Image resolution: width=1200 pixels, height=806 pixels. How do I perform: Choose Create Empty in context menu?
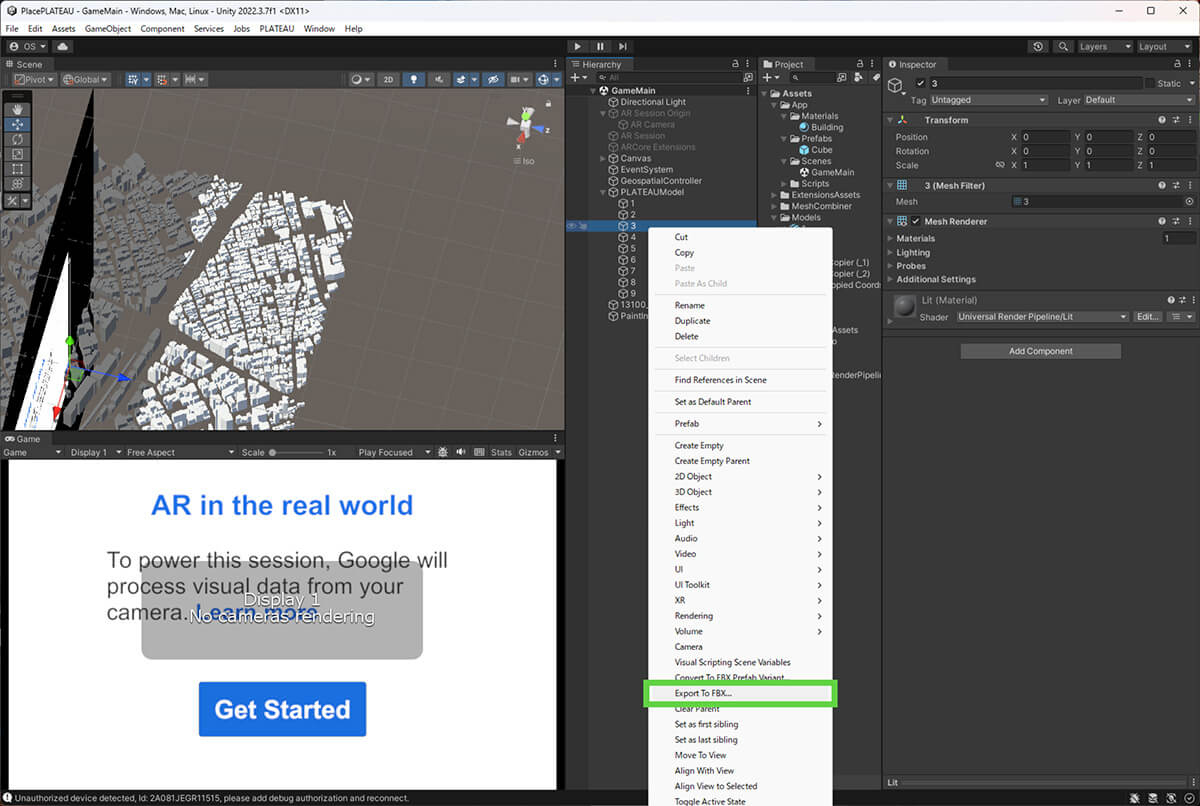pyautogui.click(x=699, y=445)
